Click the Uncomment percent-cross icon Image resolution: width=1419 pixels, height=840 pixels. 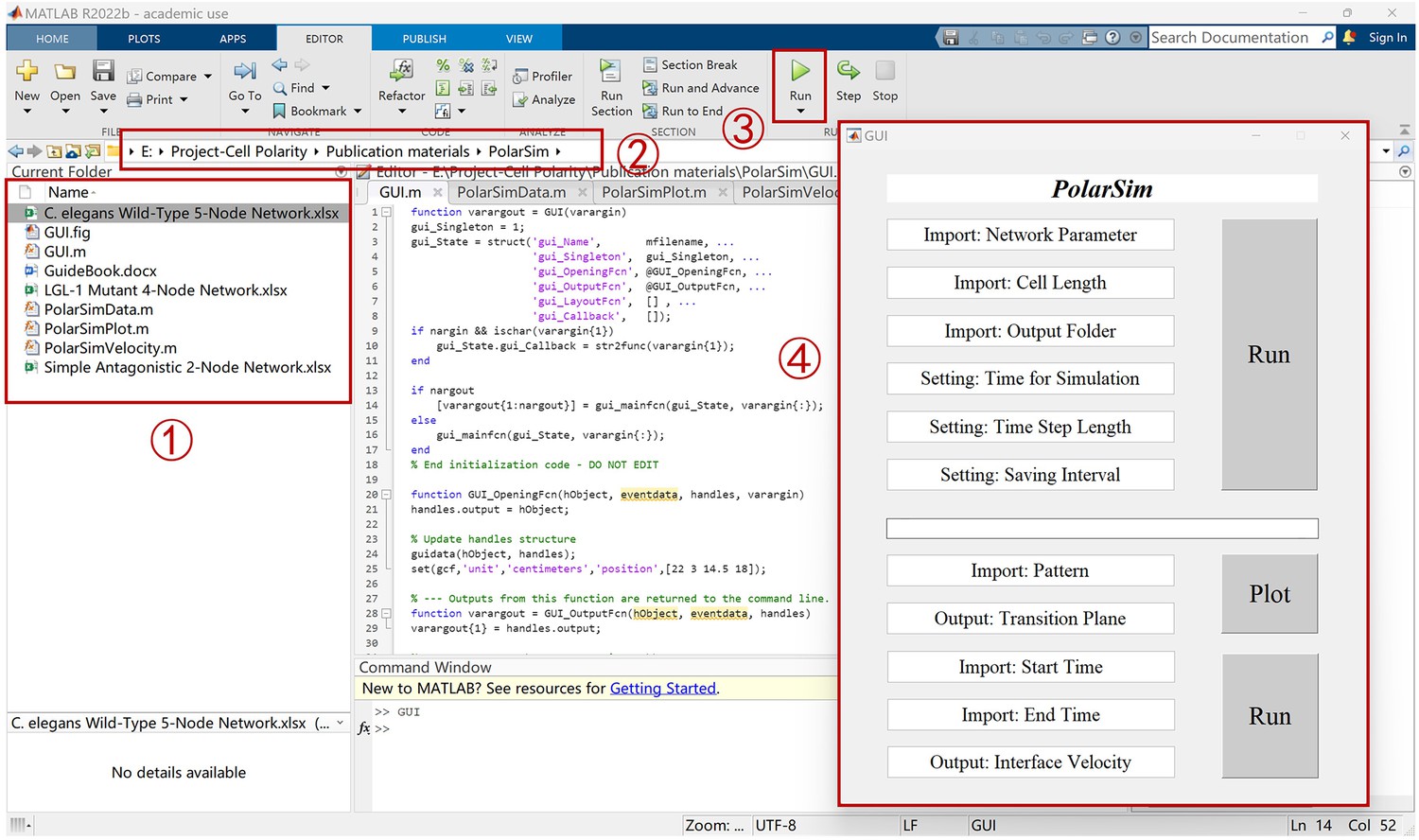(466, 65)
